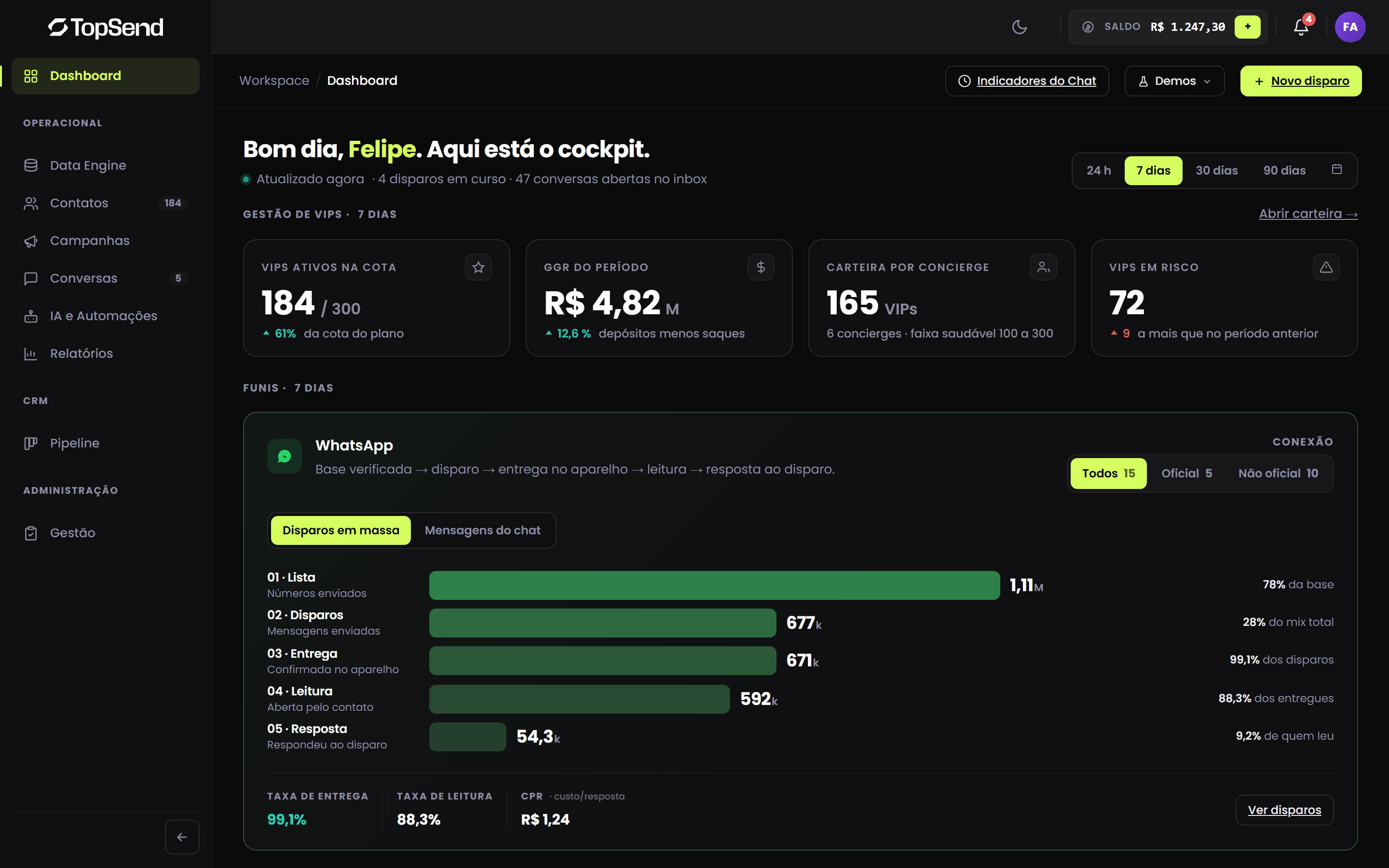1389x868 pixels.
Task: Click the green status dot near Atualizado agora
Action: click(x=246, y=179)
